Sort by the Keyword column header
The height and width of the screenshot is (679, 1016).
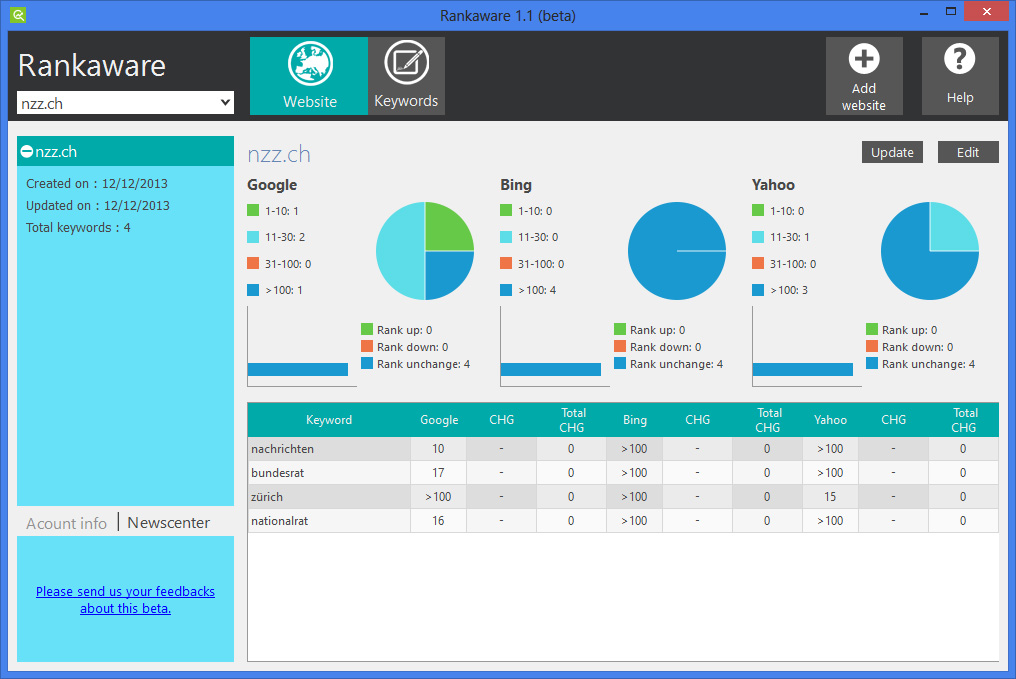(x=329, y=420)
